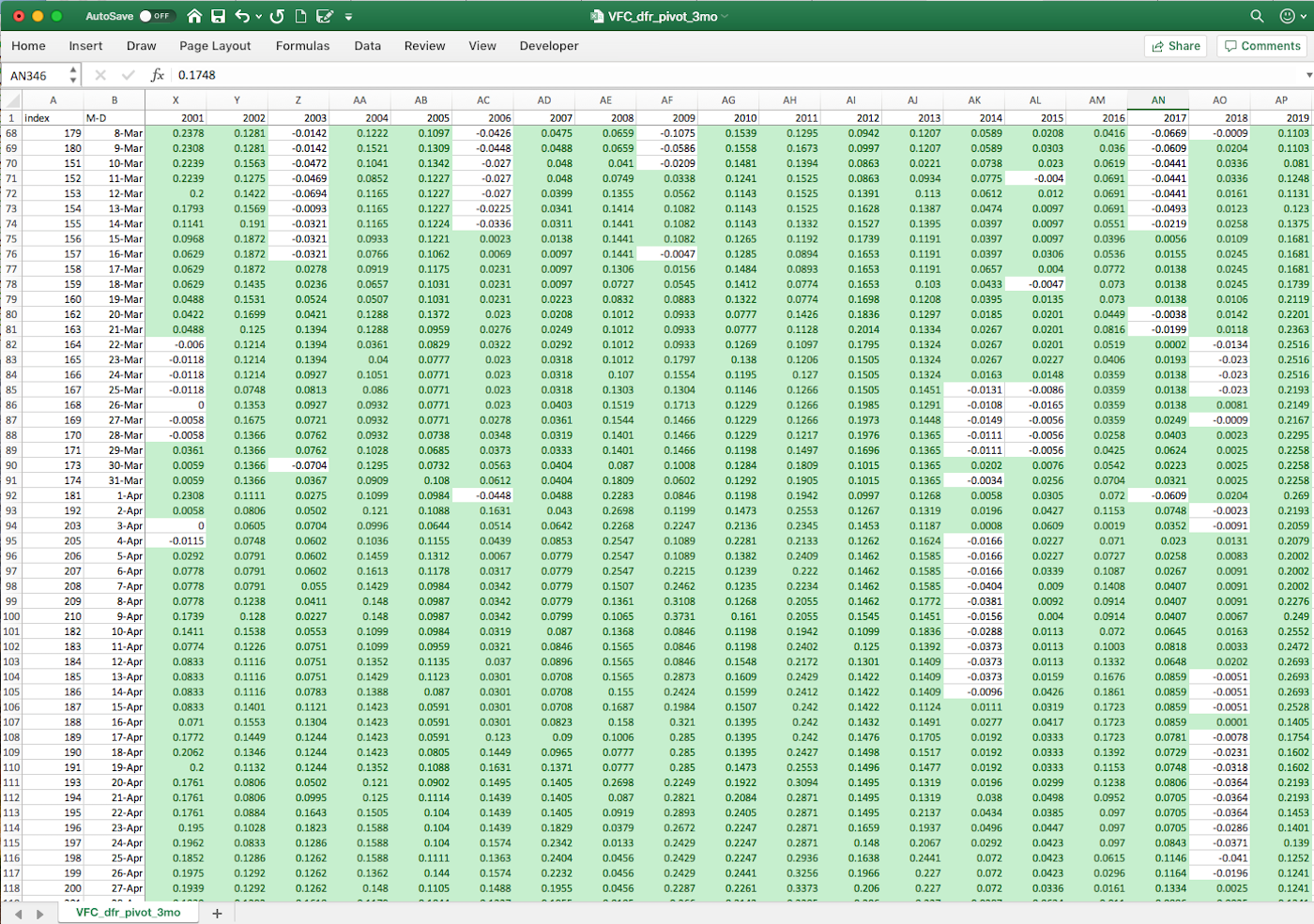Click the Home icon in title bar
1314x924 pixels.
click(194, 16)
